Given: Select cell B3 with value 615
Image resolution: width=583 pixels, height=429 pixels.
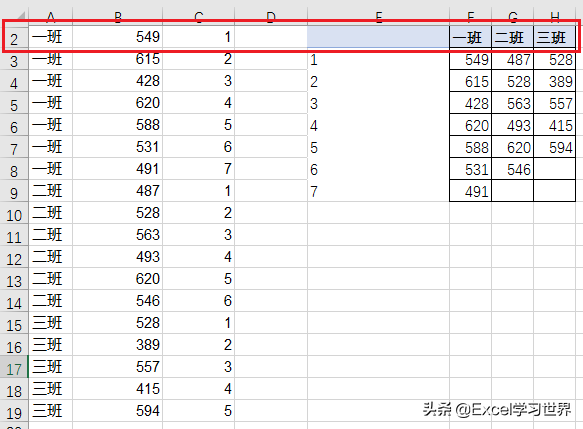Looking at the screenshot, I should 117,59.
